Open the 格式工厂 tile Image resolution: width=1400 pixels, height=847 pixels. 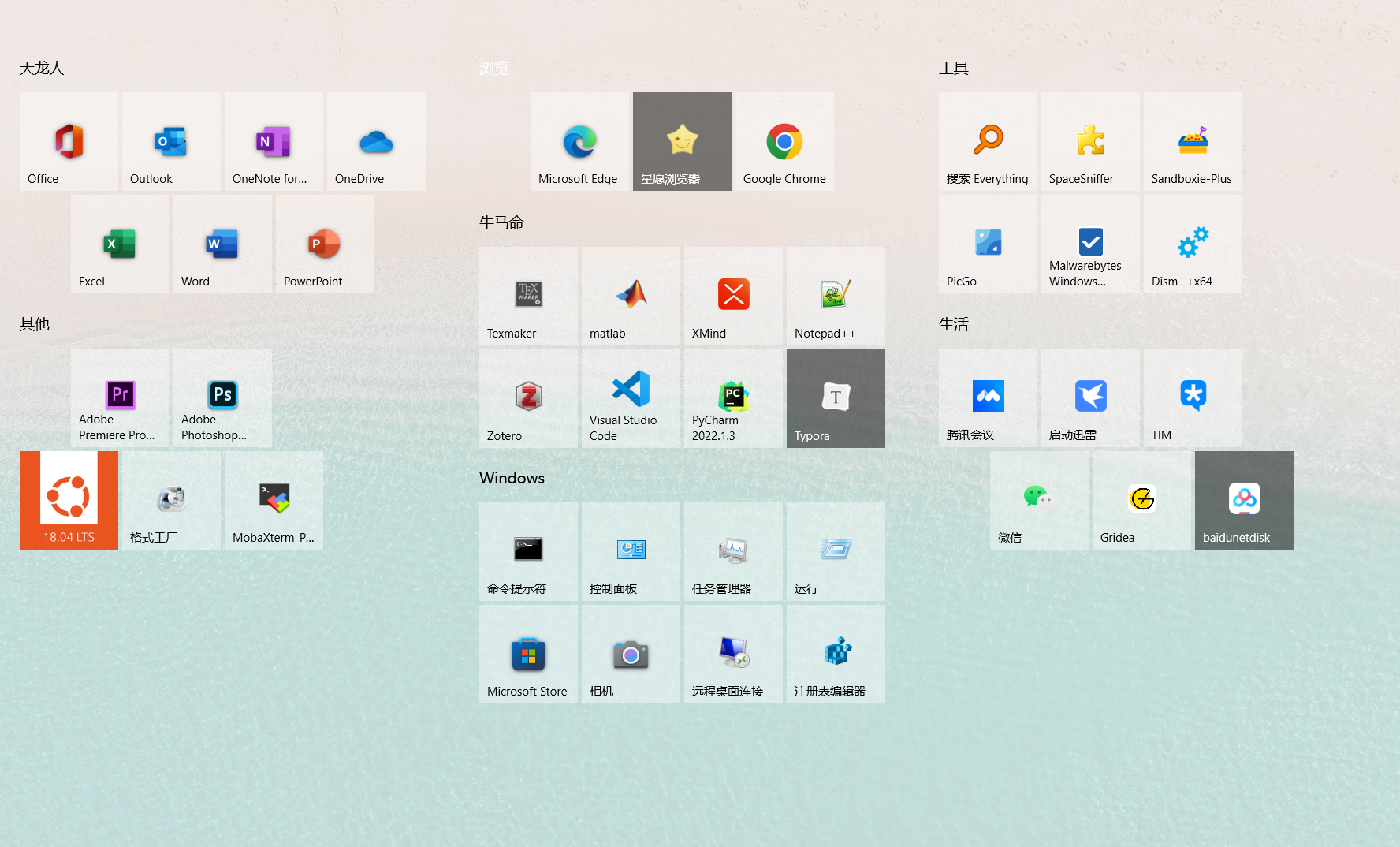point(171,500)
